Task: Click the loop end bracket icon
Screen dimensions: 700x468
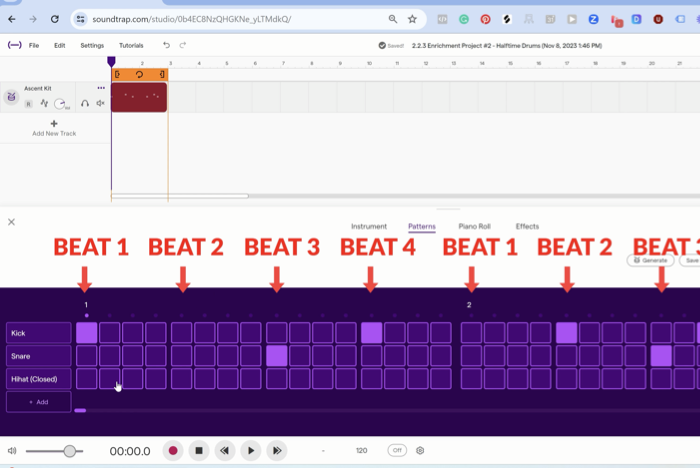Action: 162,75
